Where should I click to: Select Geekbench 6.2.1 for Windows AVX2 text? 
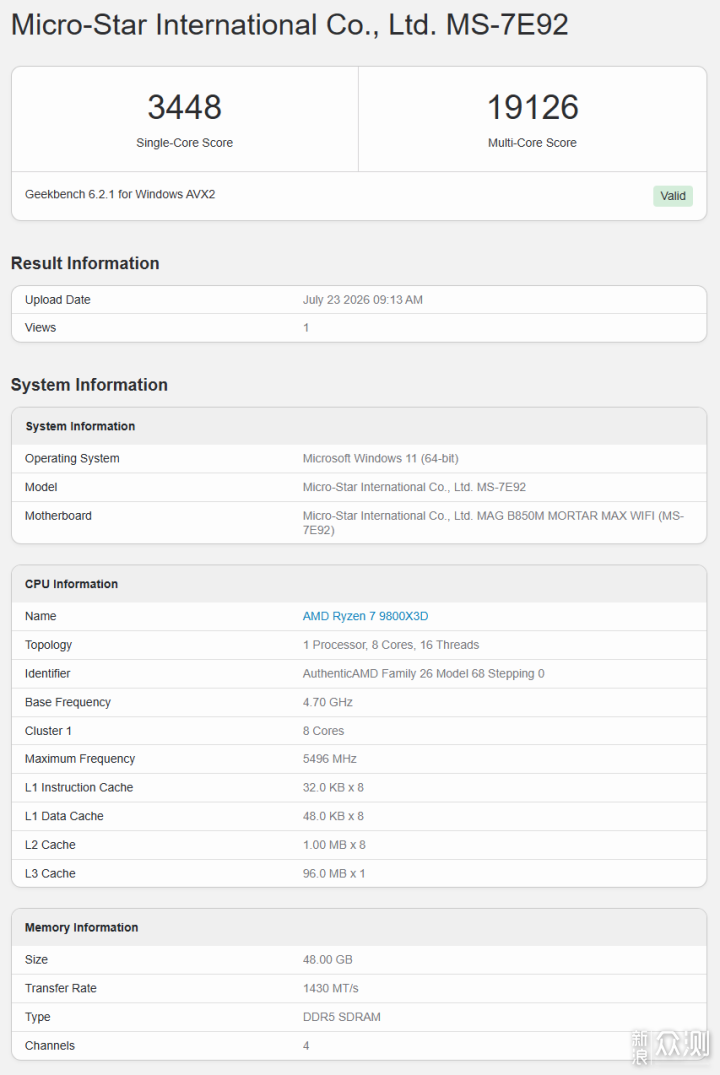tap(120, 194)
